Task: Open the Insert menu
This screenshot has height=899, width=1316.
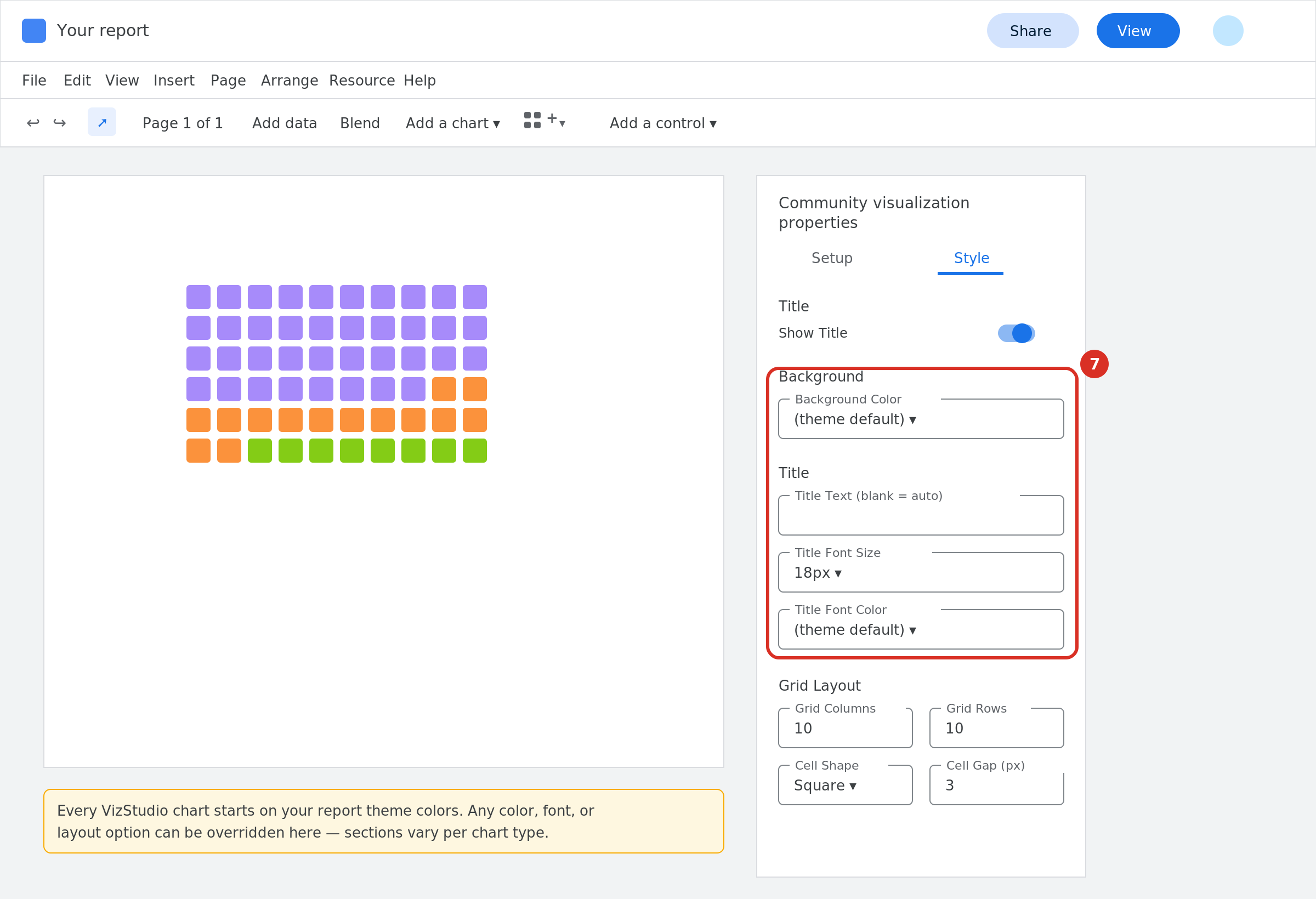Action: tap(174, 81)
